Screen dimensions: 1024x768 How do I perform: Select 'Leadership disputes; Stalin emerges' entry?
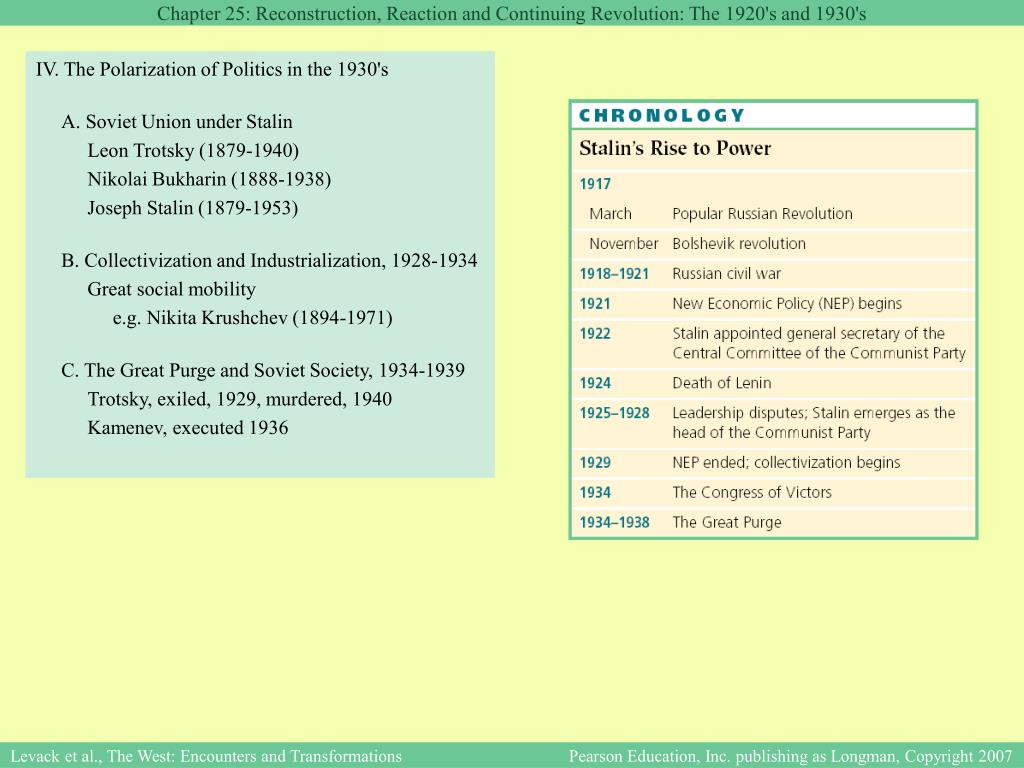[x=814, y=423]
